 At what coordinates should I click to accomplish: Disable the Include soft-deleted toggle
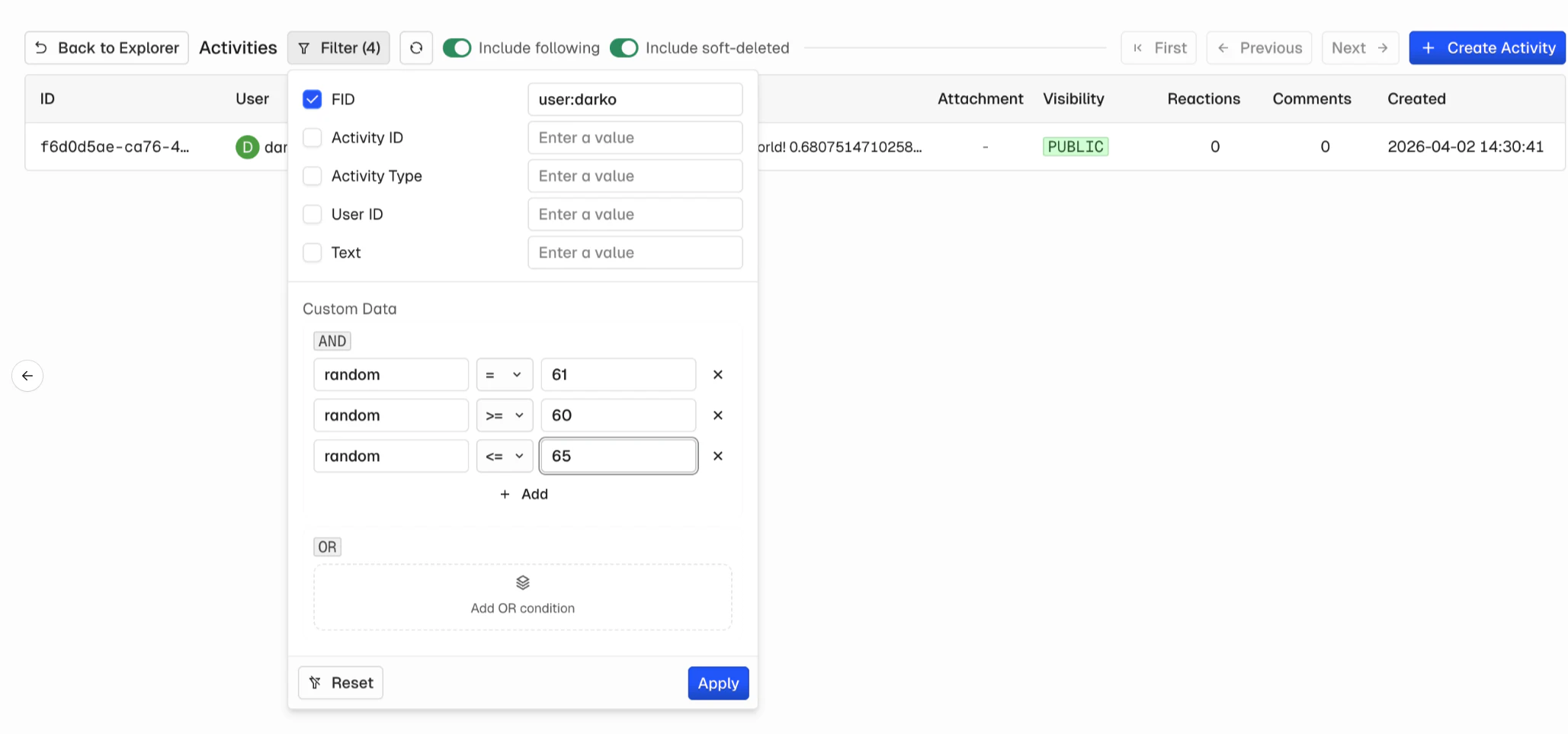[624, 48]
